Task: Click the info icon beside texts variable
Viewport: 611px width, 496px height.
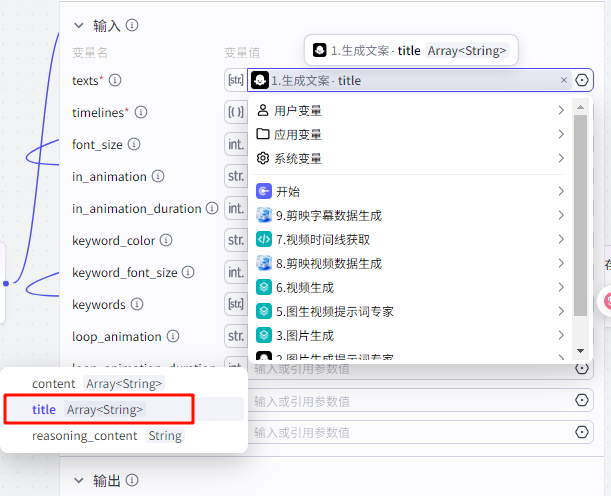Action: [115, 80]
